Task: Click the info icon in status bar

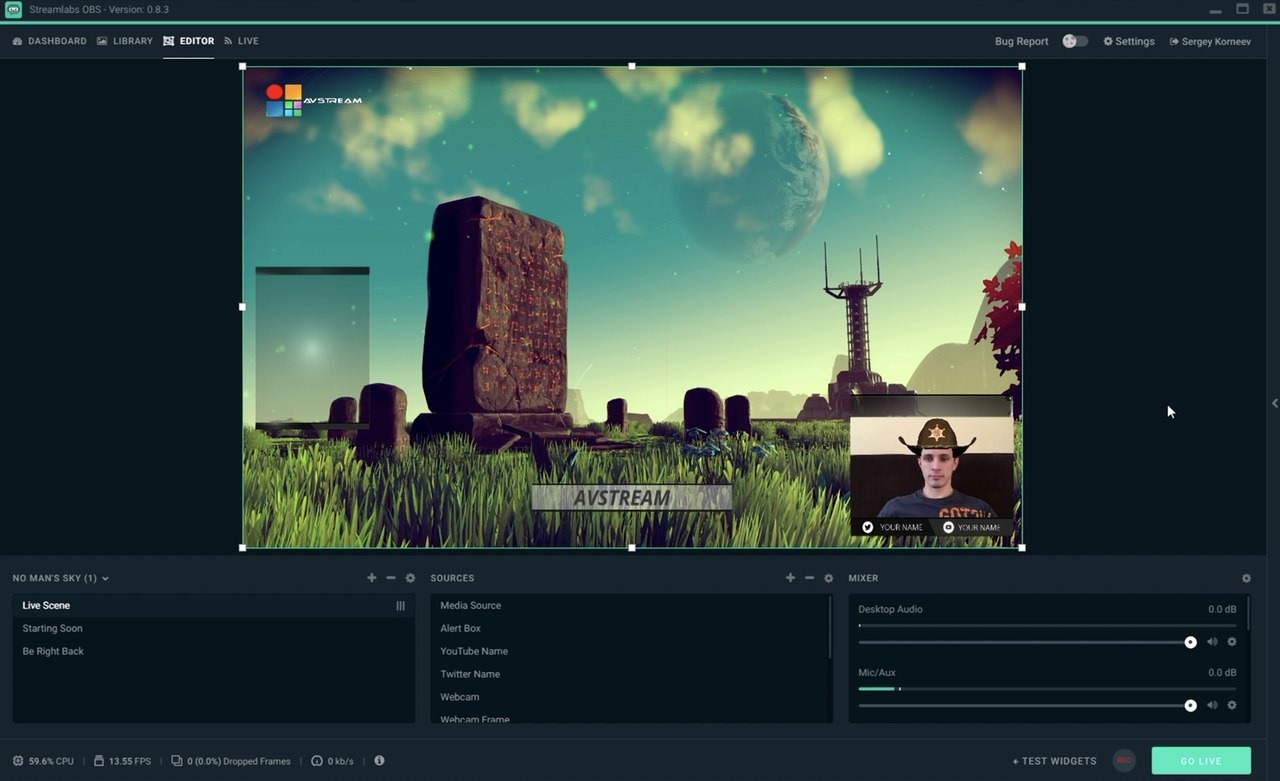Action: pyautogui.click(x=379, y=760)
